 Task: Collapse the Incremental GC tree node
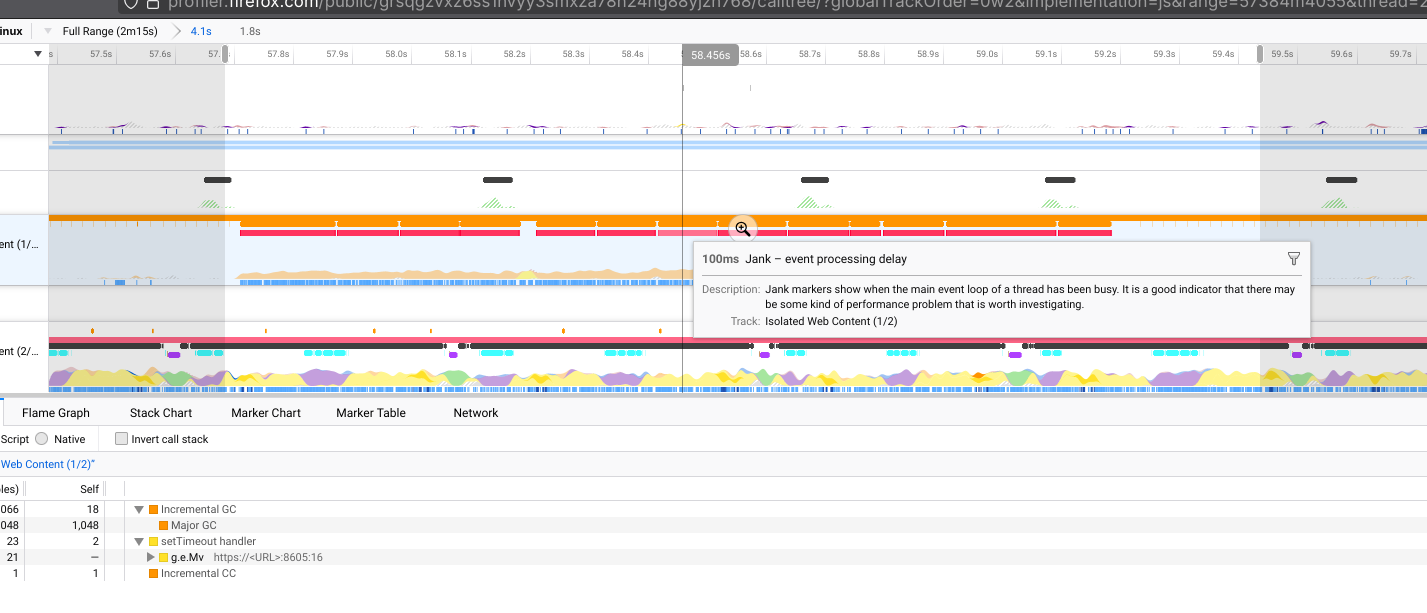pyautogui.click(x=140, y=509)
